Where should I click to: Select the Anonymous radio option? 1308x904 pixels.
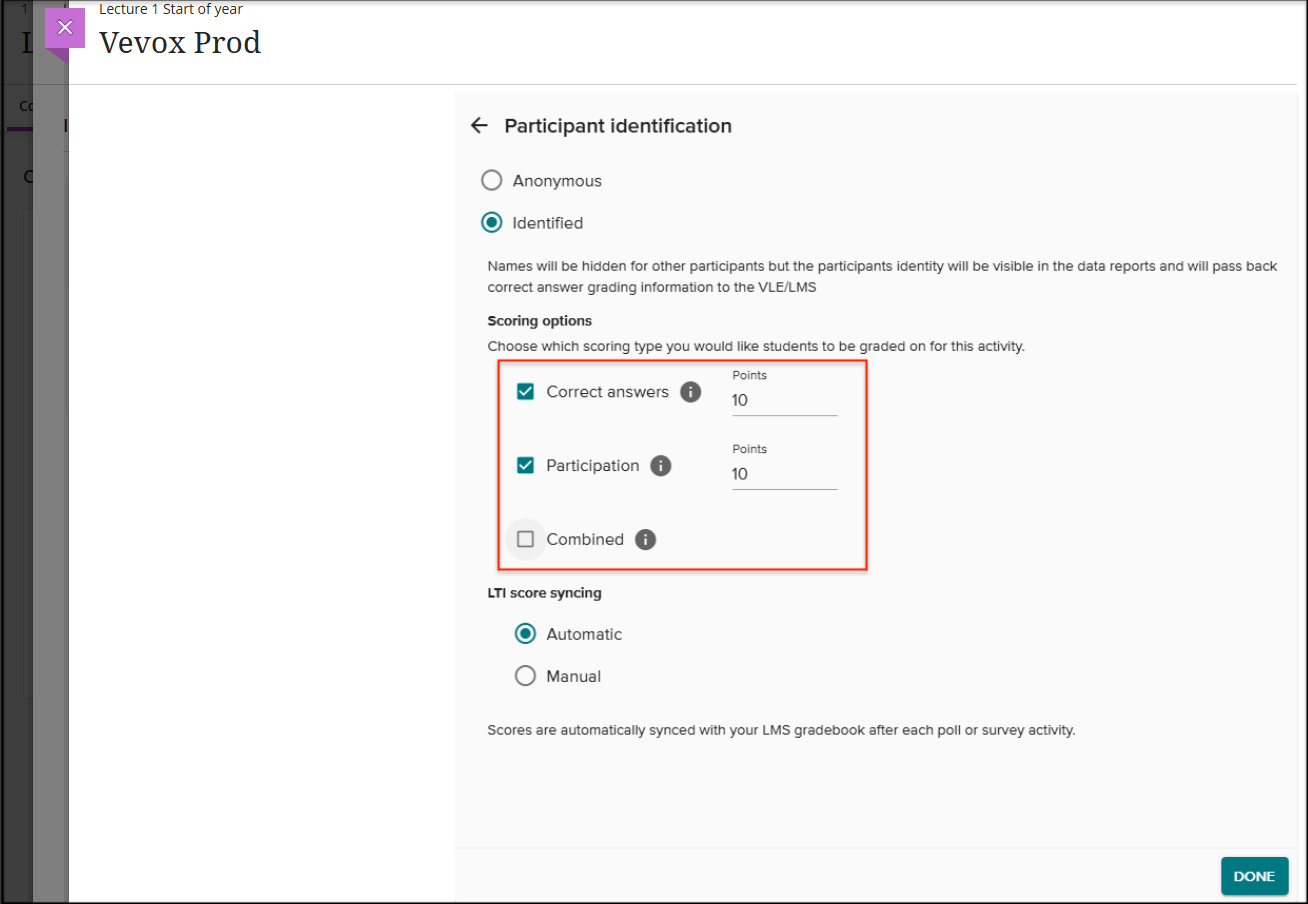click(491, 181)
